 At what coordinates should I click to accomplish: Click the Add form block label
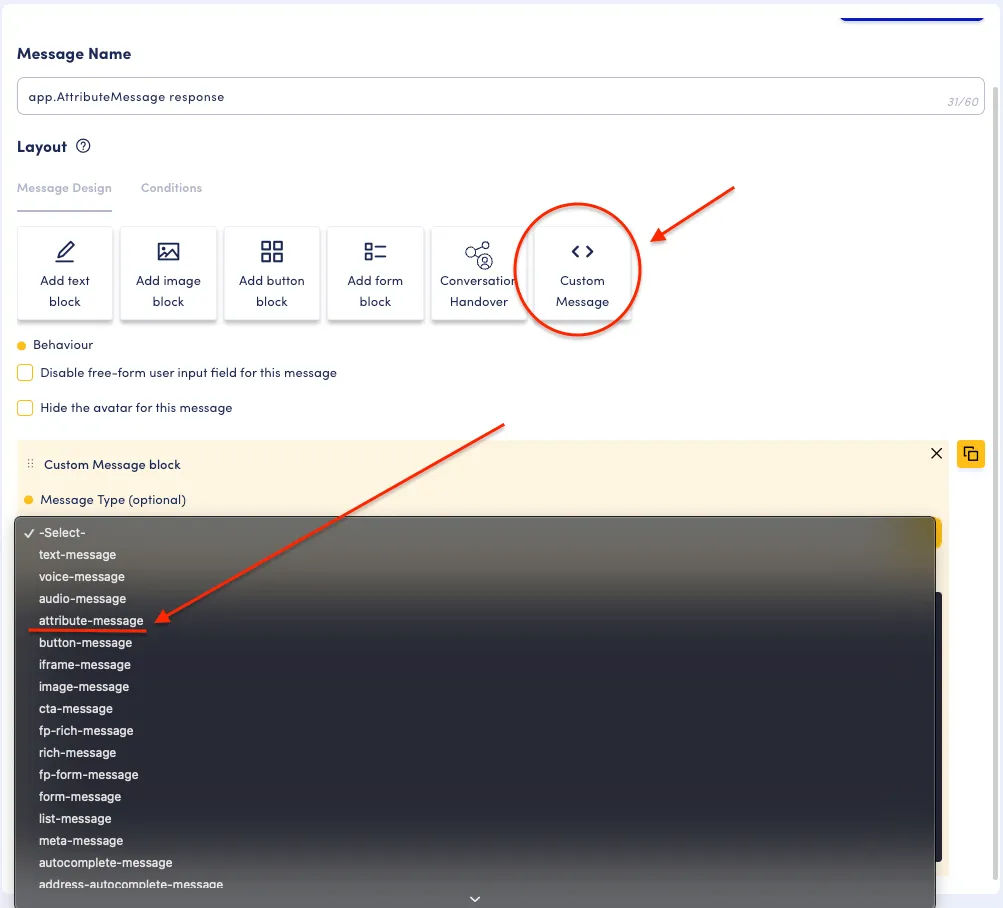(375, 291)
